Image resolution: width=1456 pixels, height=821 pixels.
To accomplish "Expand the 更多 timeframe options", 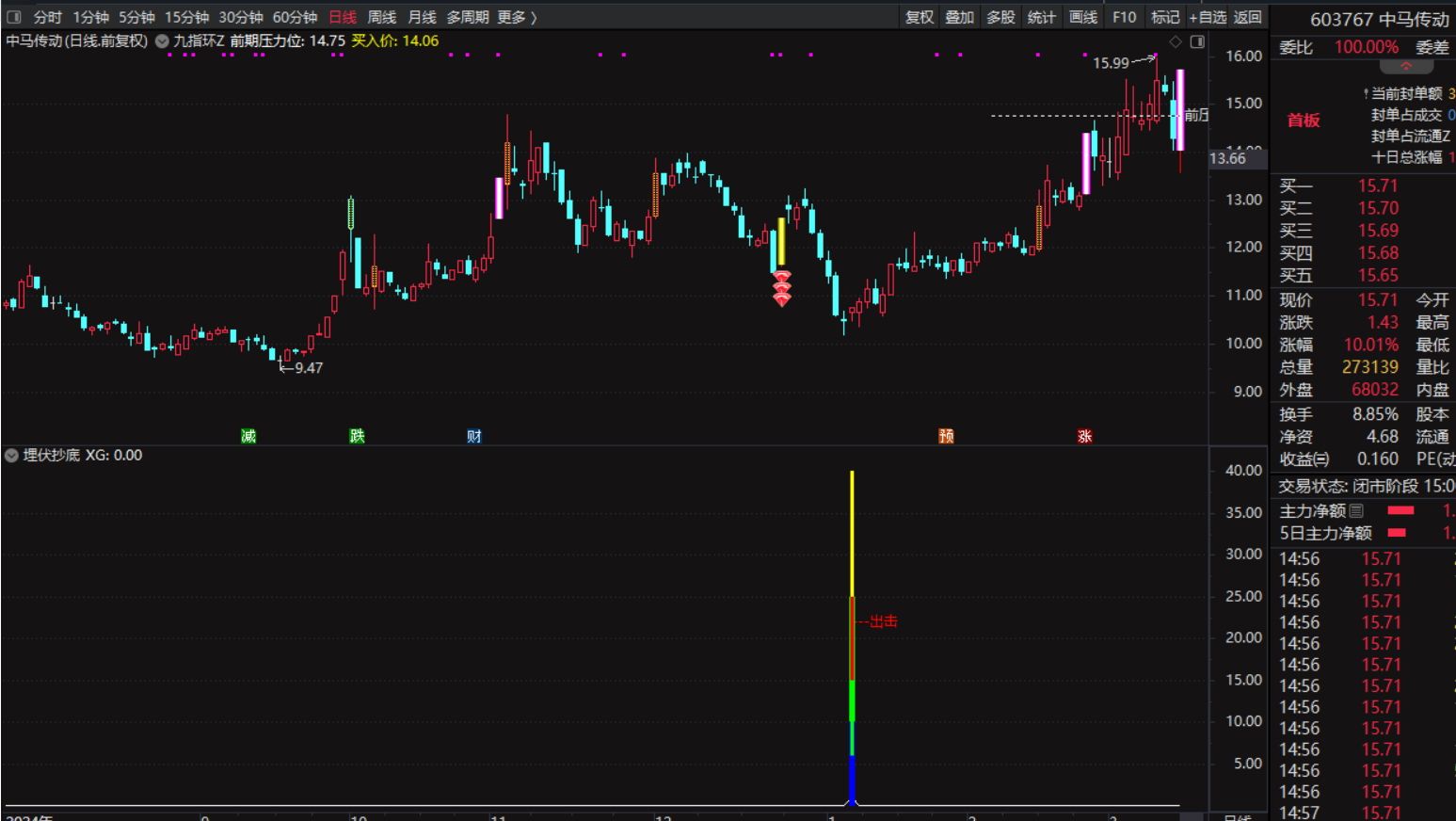I will tap(517, 17).
